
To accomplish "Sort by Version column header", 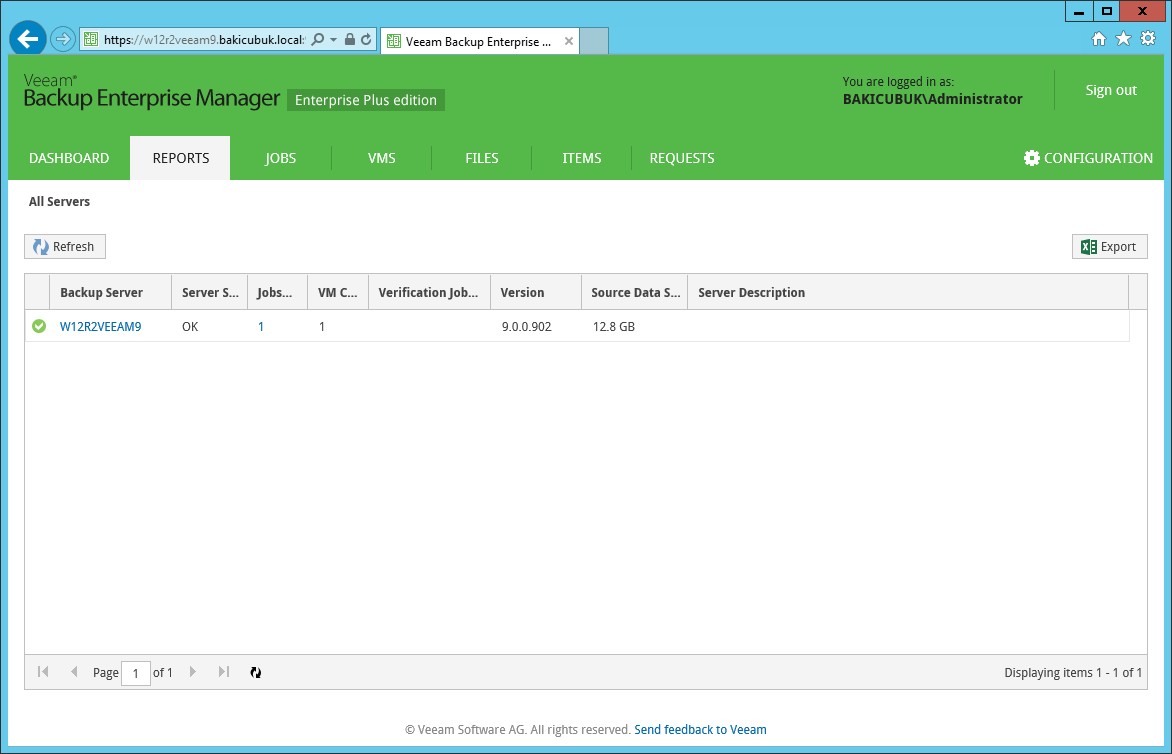I will coord(536,292).
